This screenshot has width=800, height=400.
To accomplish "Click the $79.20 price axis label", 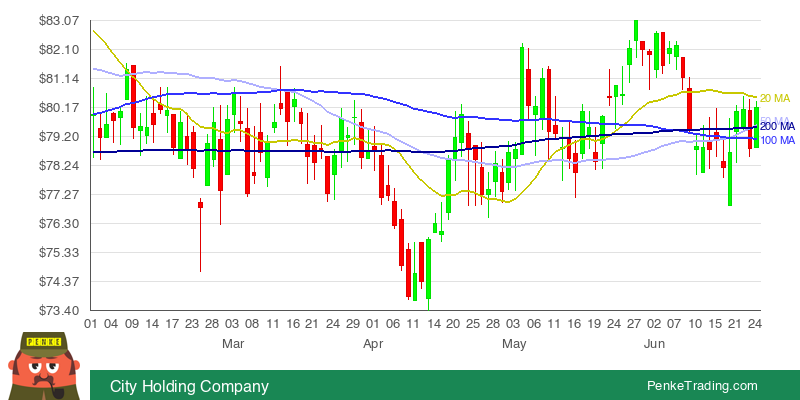I will [59, 137].
